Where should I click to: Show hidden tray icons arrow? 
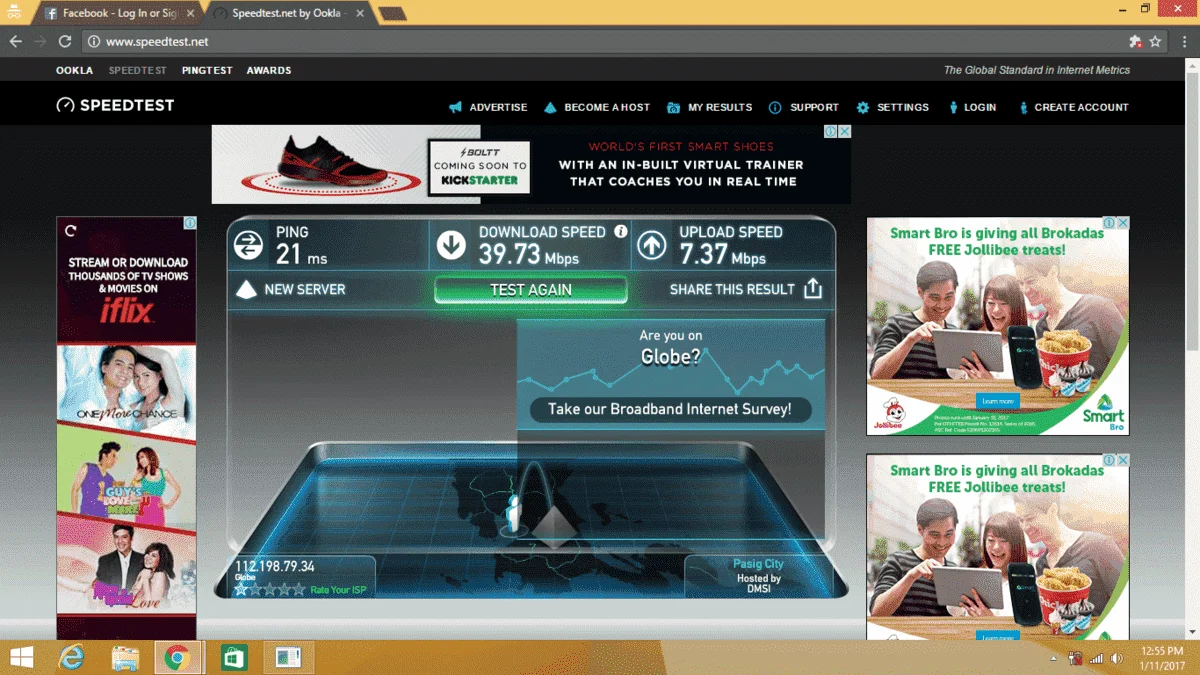1054,660
